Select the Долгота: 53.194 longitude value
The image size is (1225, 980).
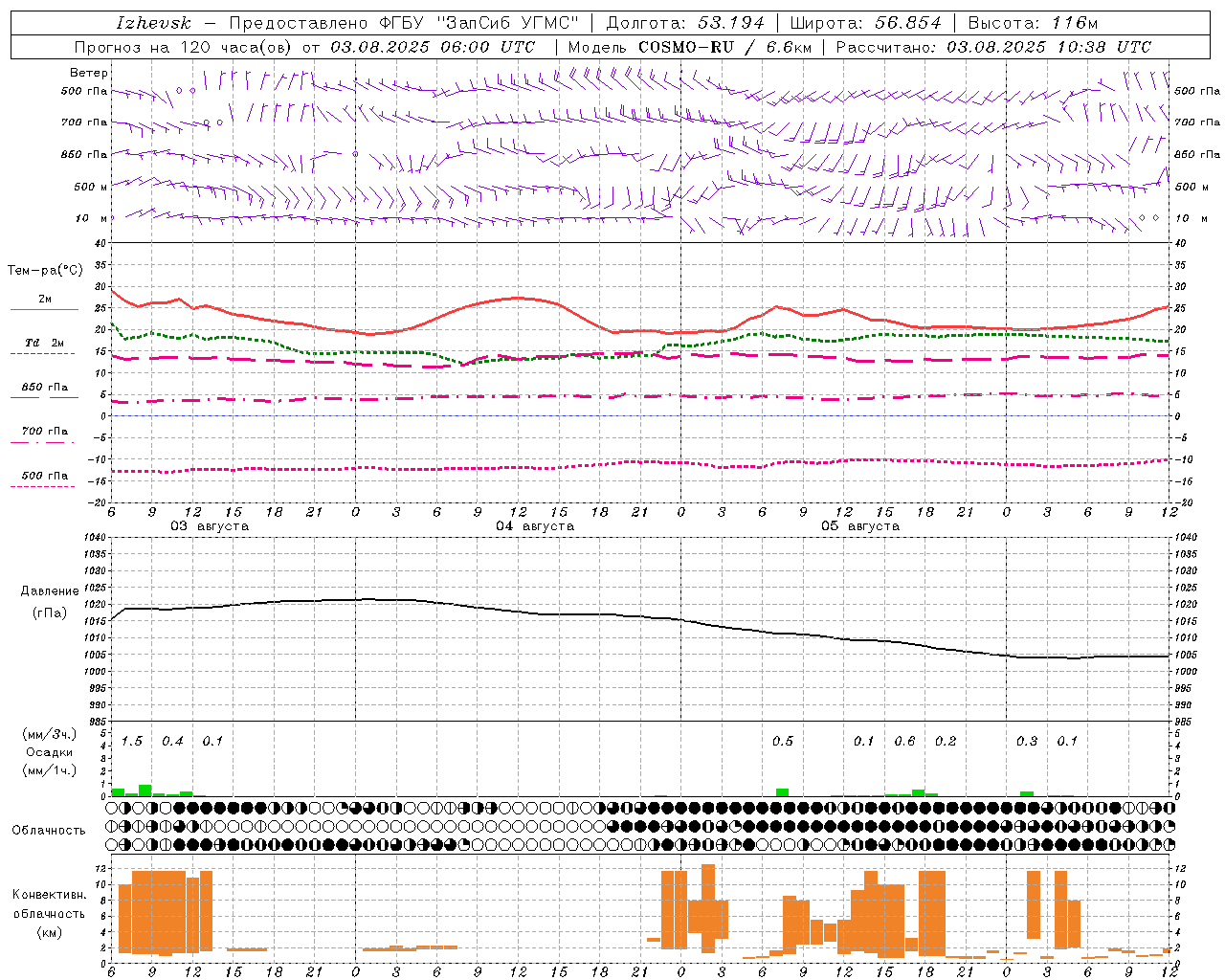(x=685, y=23)
